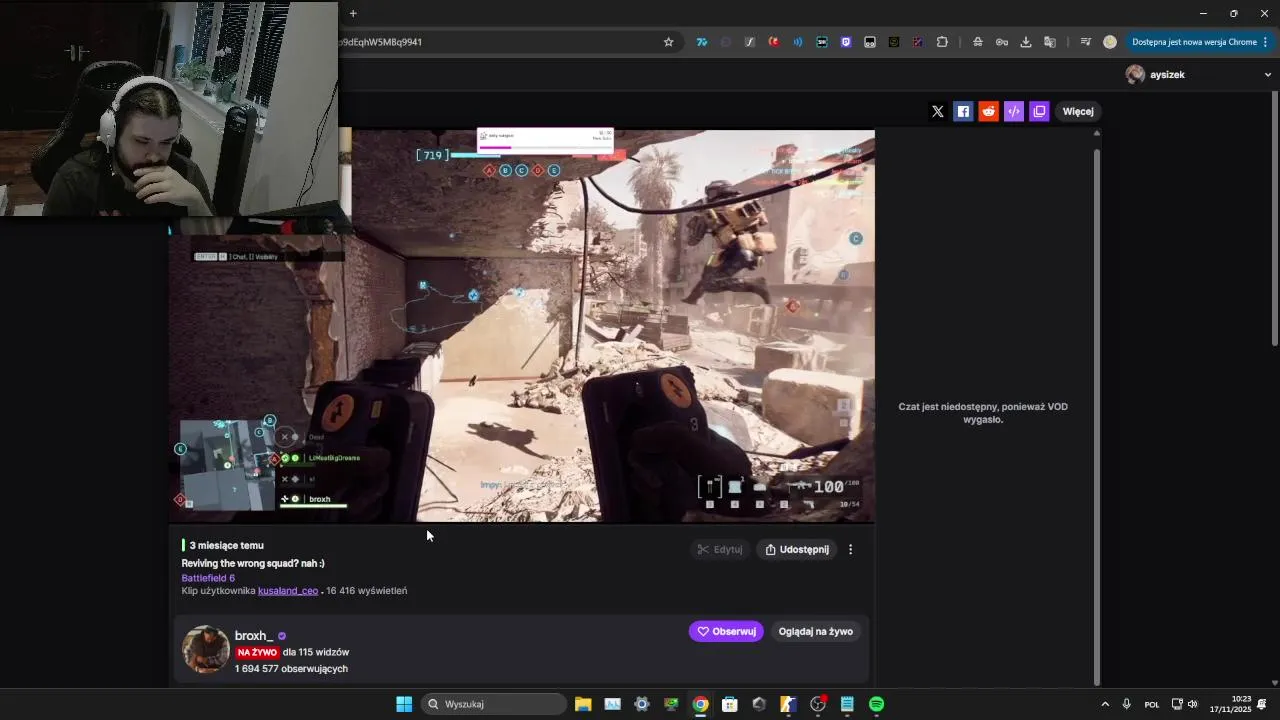1280x720 pixels.
Task: Open the Więcej sharing options
Action: coord(1078,111)
